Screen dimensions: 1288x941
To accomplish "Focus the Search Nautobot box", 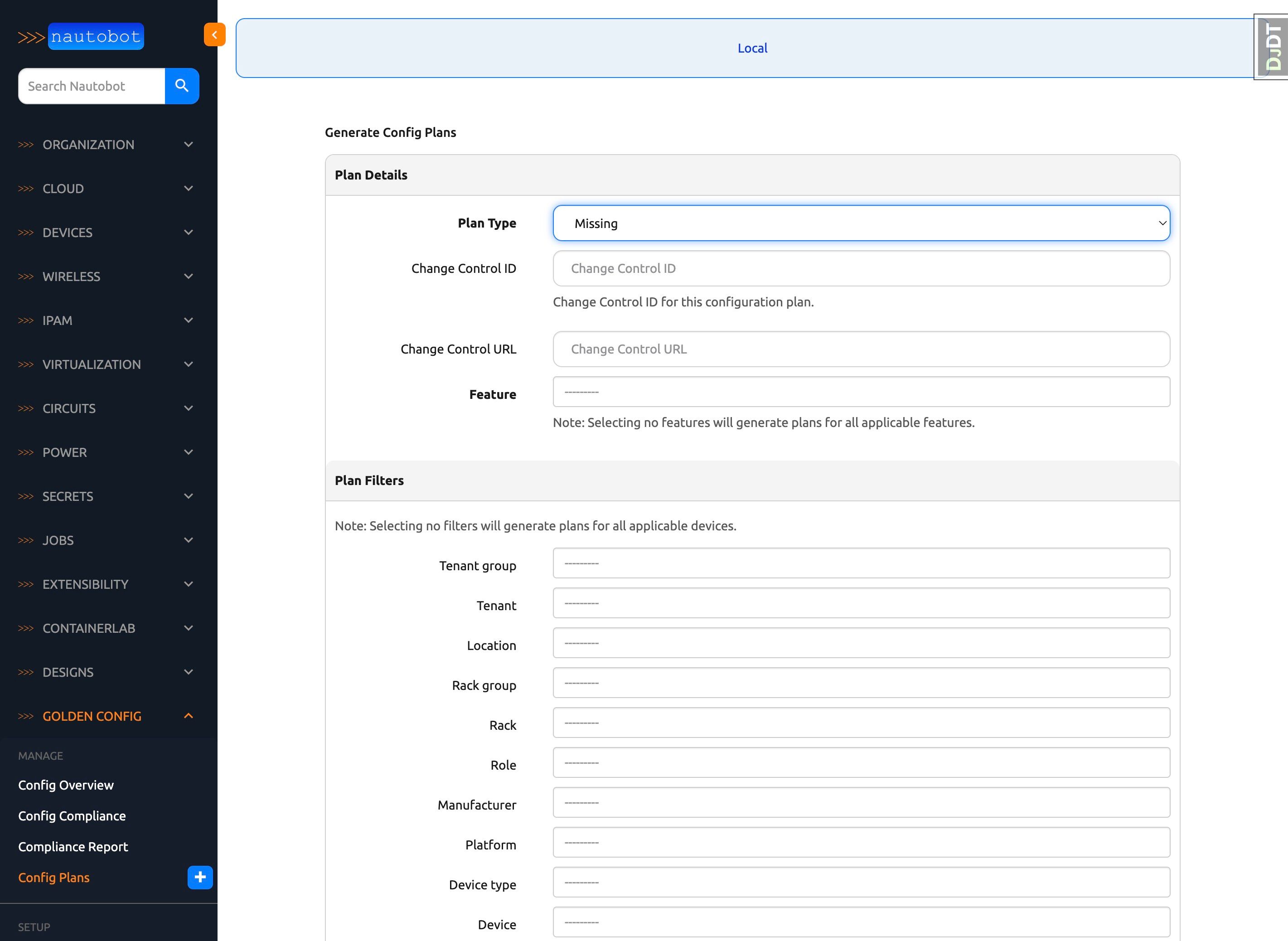I will click(x=92, y=86).
